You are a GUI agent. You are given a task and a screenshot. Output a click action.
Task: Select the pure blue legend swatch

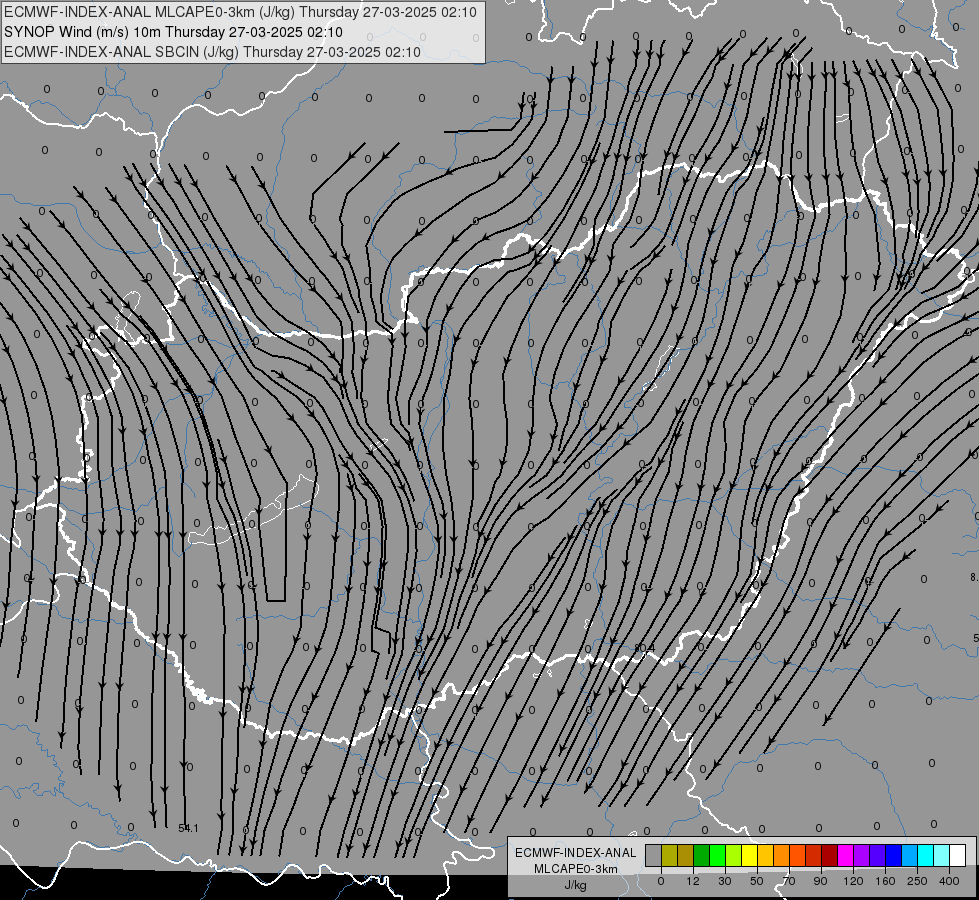point(893,855)
